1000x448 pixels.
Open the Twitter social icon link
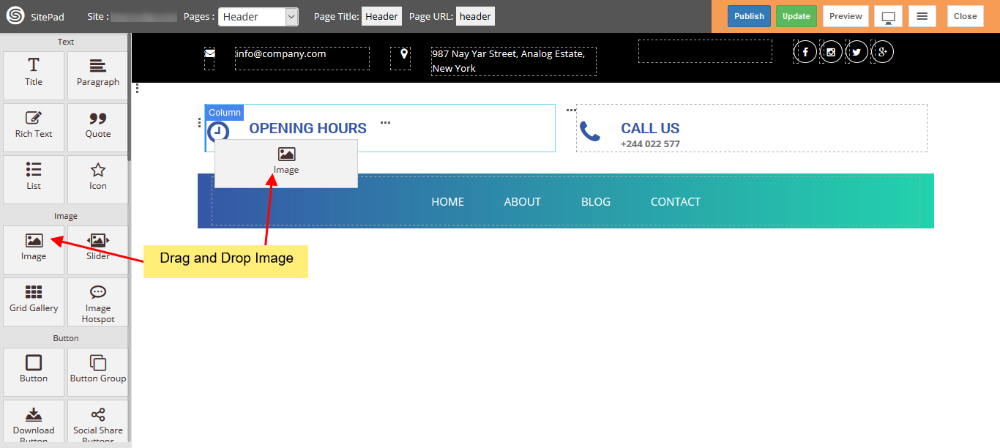pos(857,52)
